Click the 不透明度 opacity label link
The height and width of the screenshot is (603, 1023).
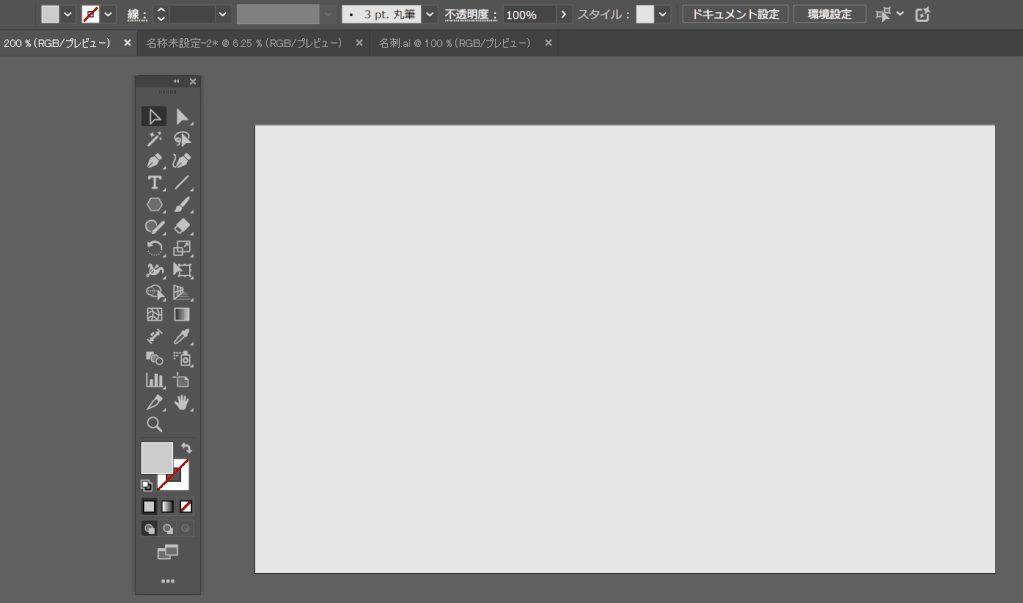pyautogui.click(x=471, y=14)
